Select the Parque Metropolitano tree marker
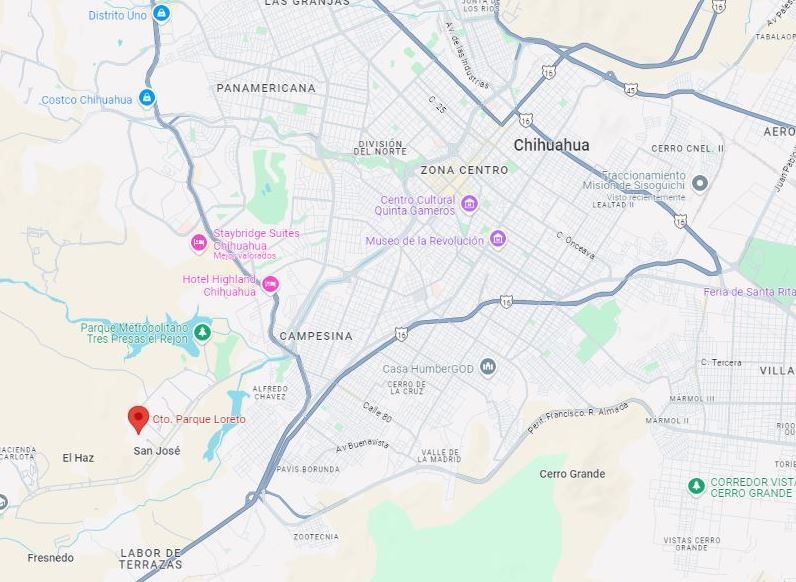This screenshot has height=582, width=796. click(x=203, y=333)
